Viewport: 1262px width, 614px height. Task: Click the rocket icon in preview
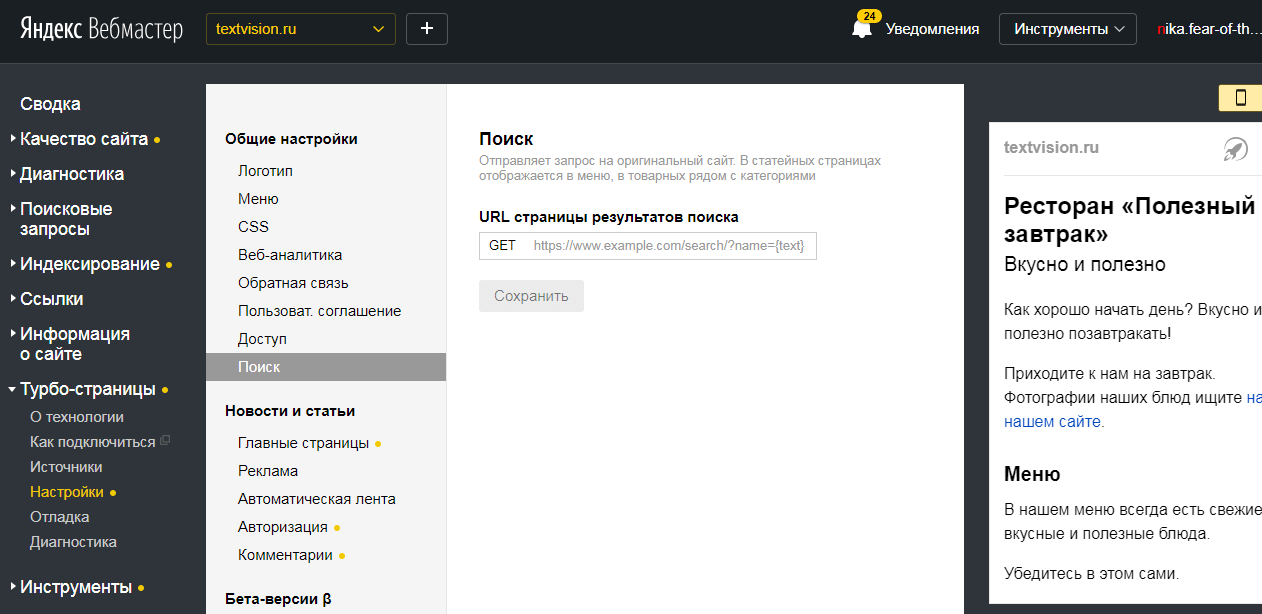pyautogui.click(x=1236, y=149)
